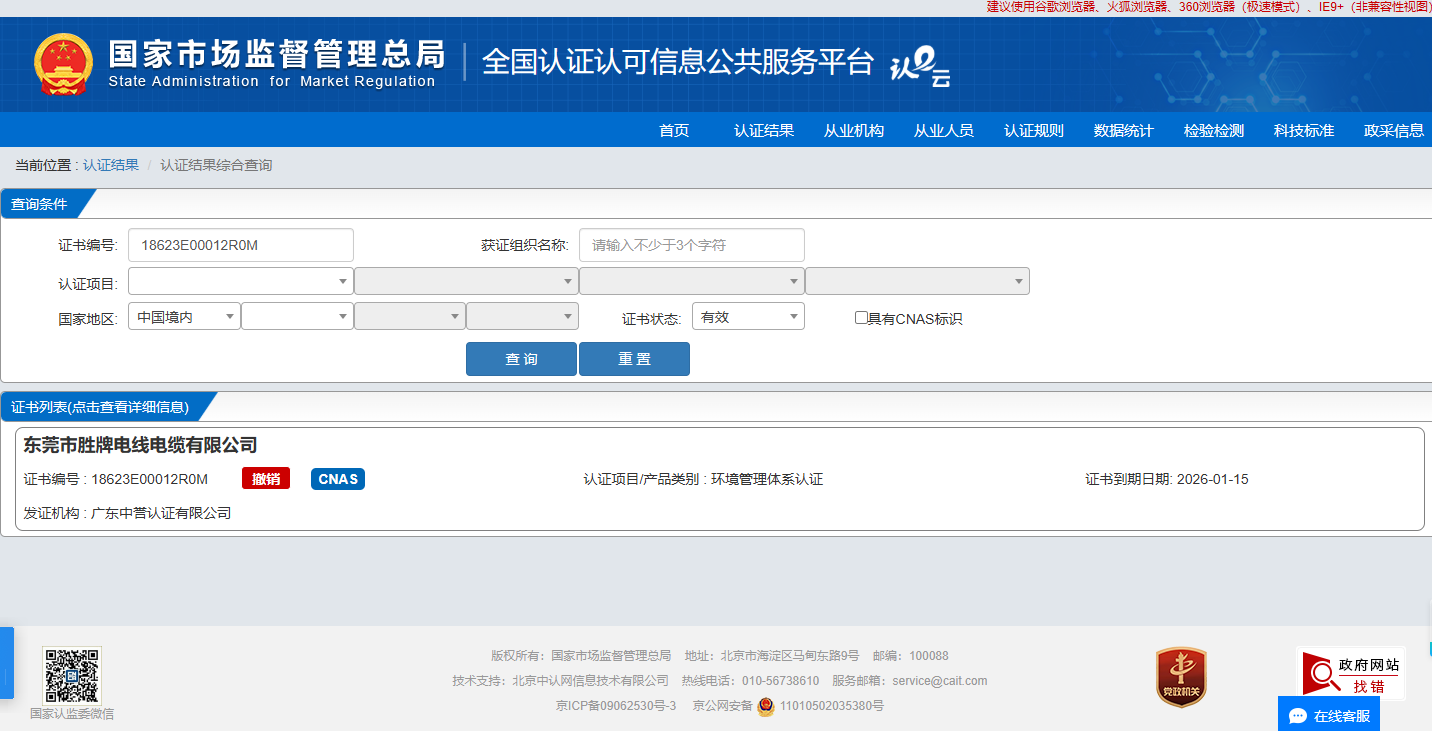This screenshot has height=731, width=1432.
Task: Open the 国家地区 dropdown showing 中国境内
Action: pos(184,317)
